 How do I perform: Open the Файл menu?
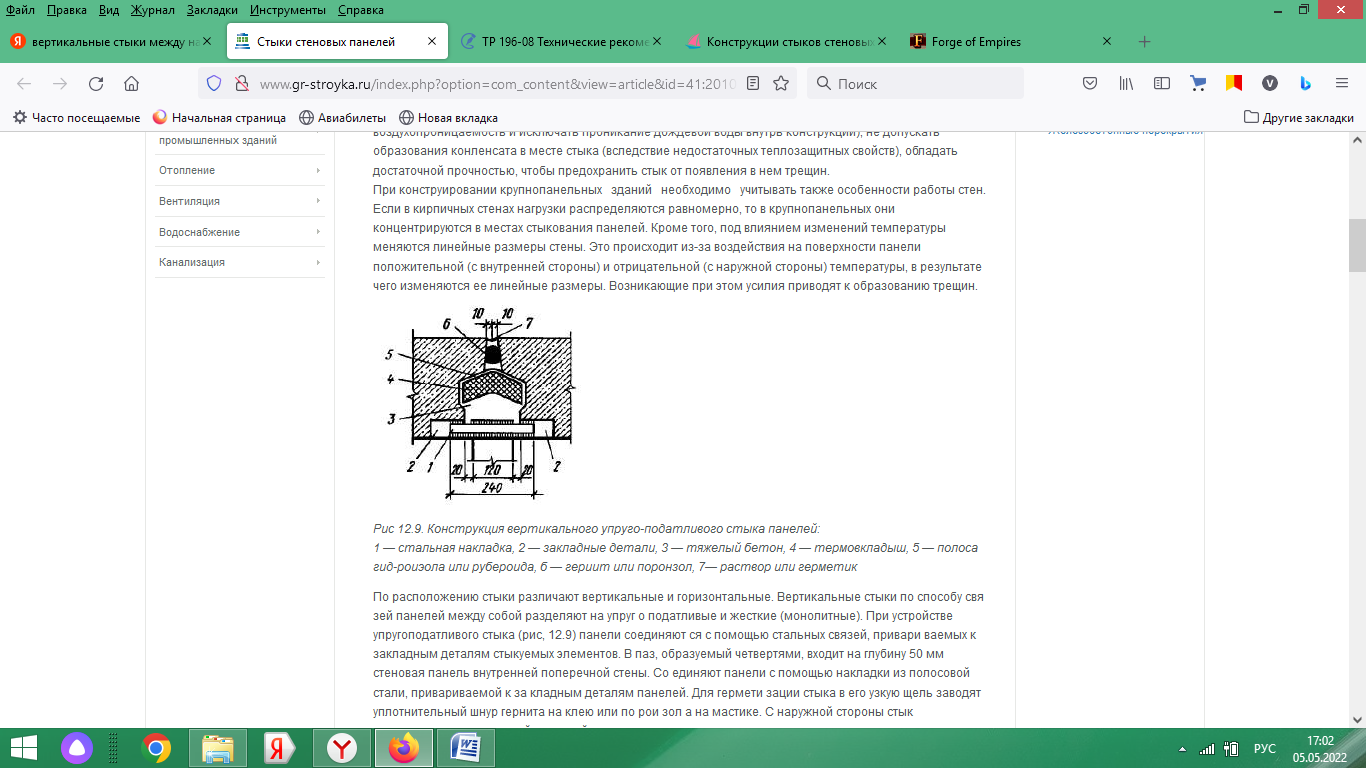point(20,10)
